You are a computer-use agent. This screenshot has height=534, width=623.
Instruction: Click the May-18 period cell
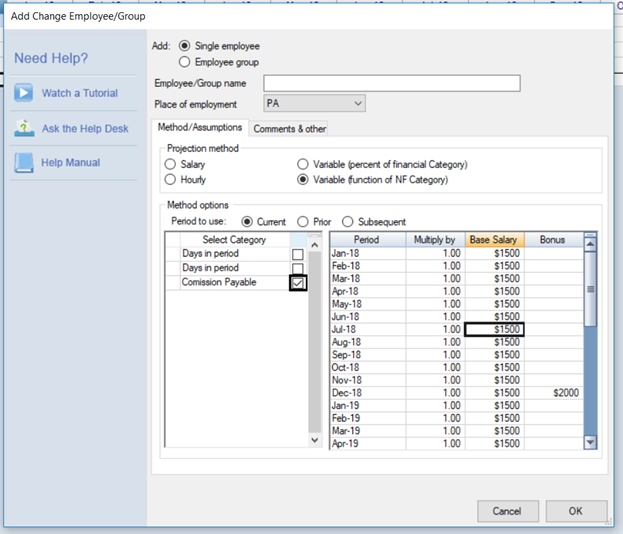pyautogui.click(x=368, y=304)
